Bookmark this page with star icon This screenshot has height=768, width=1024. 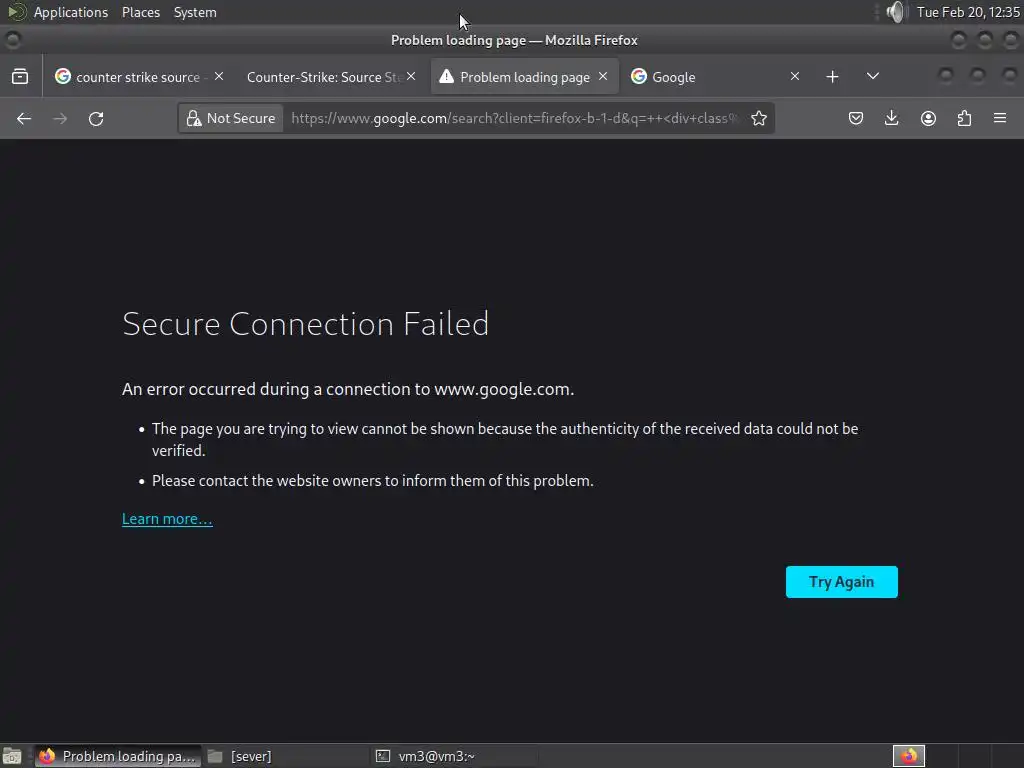point(759,119)
